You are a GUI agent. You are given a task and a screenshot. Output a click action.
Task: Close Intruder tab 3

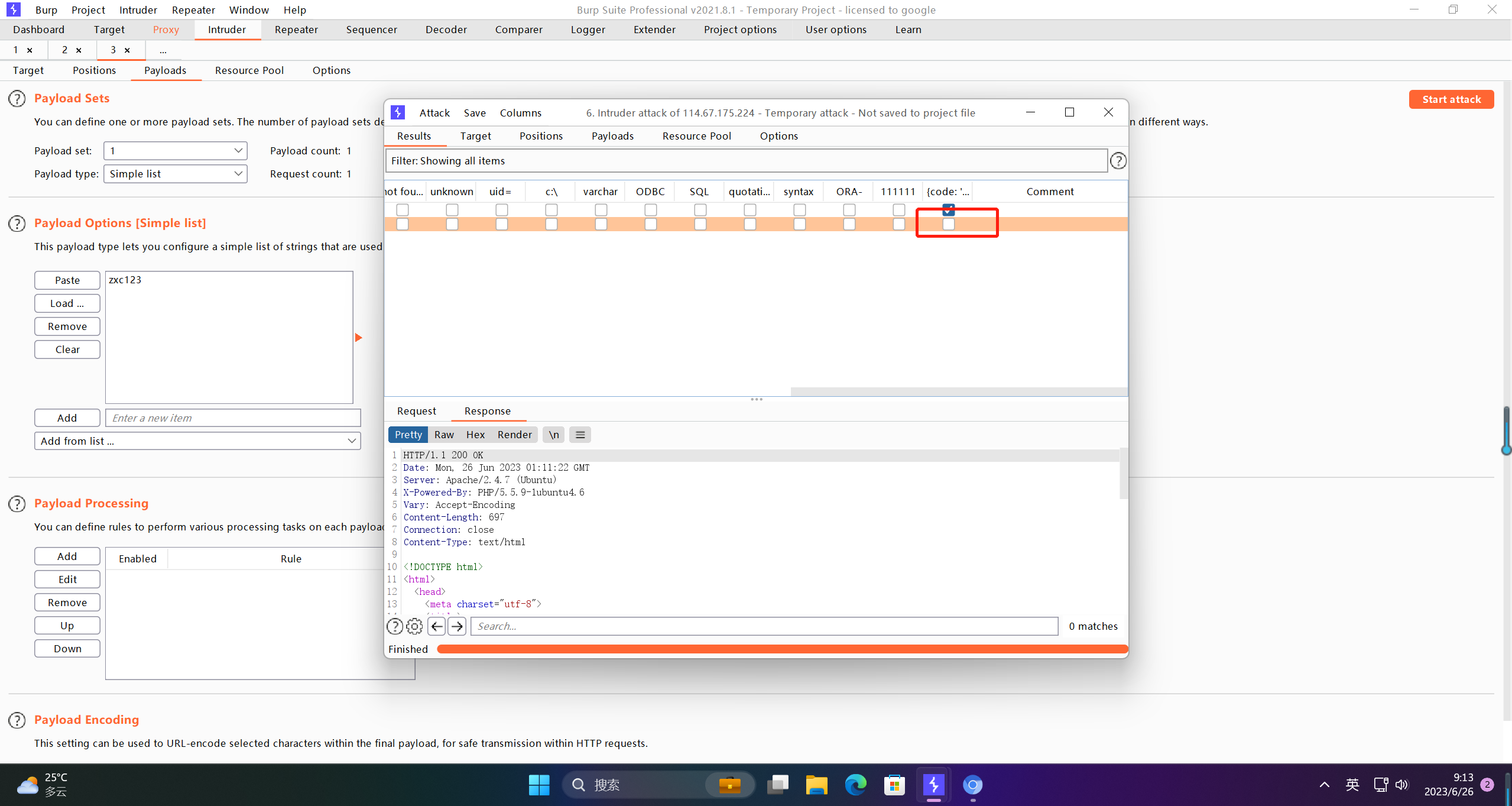[x=127, y=50]
